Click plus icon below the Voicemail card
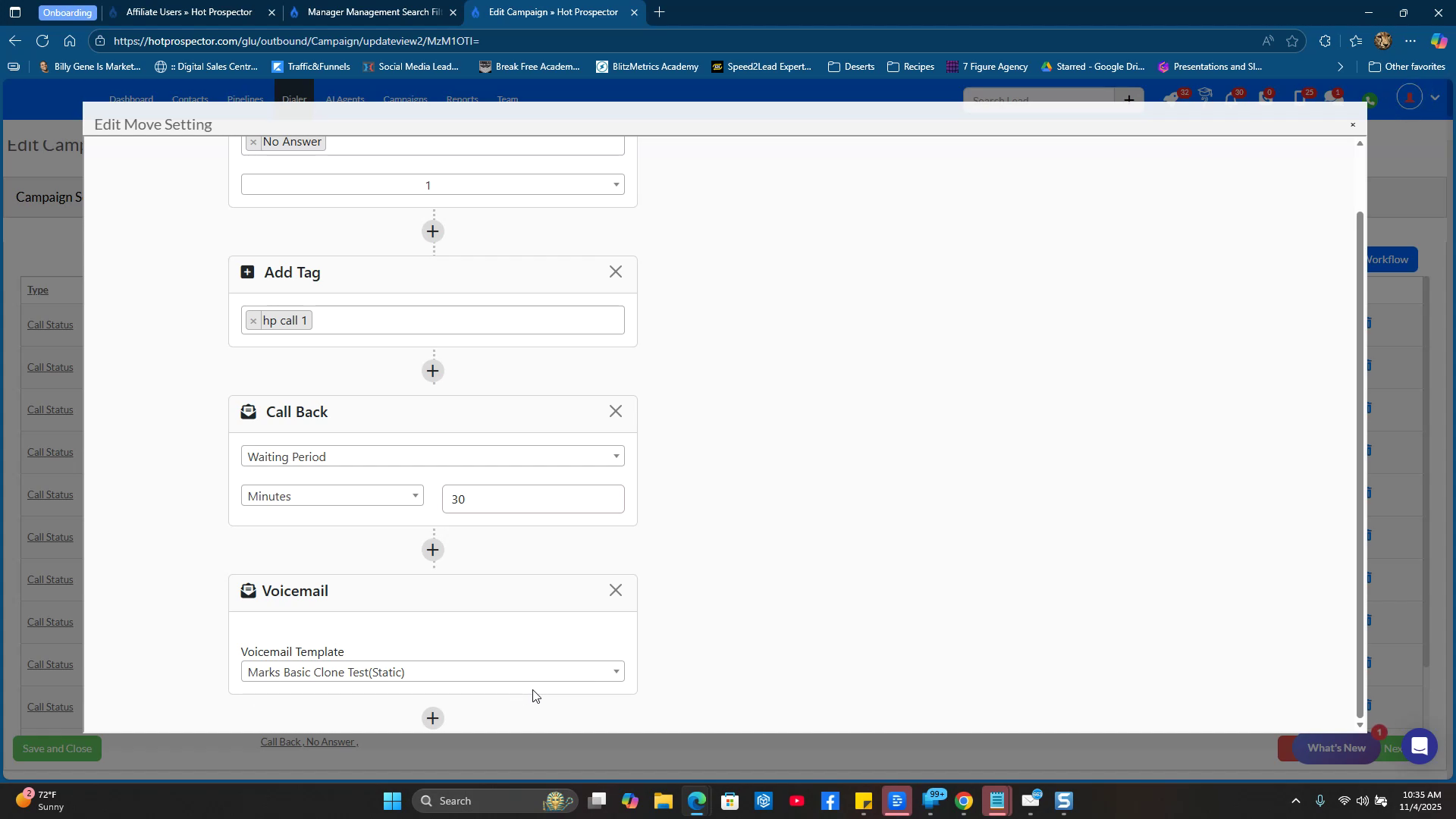The width and height of the screenshot is (1456, 819). pos(432,718)
